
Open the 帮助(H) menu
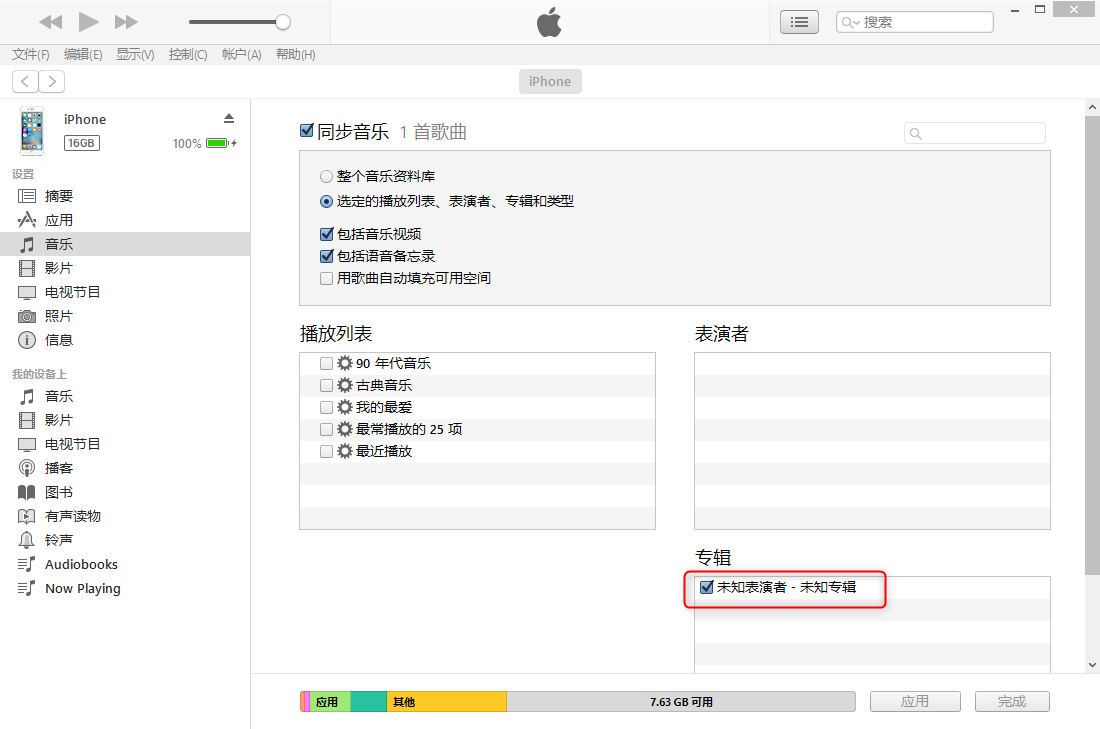tap(295, 54)
